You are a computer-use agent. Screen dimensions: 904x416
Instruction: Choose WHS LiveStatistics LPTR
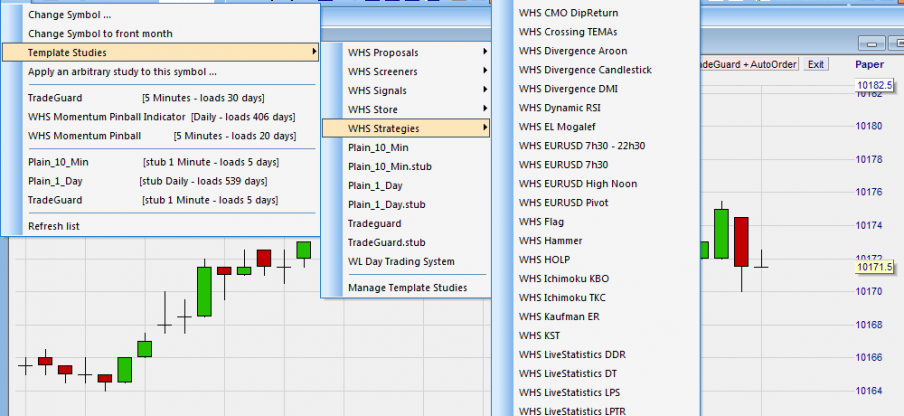point(596,411)
